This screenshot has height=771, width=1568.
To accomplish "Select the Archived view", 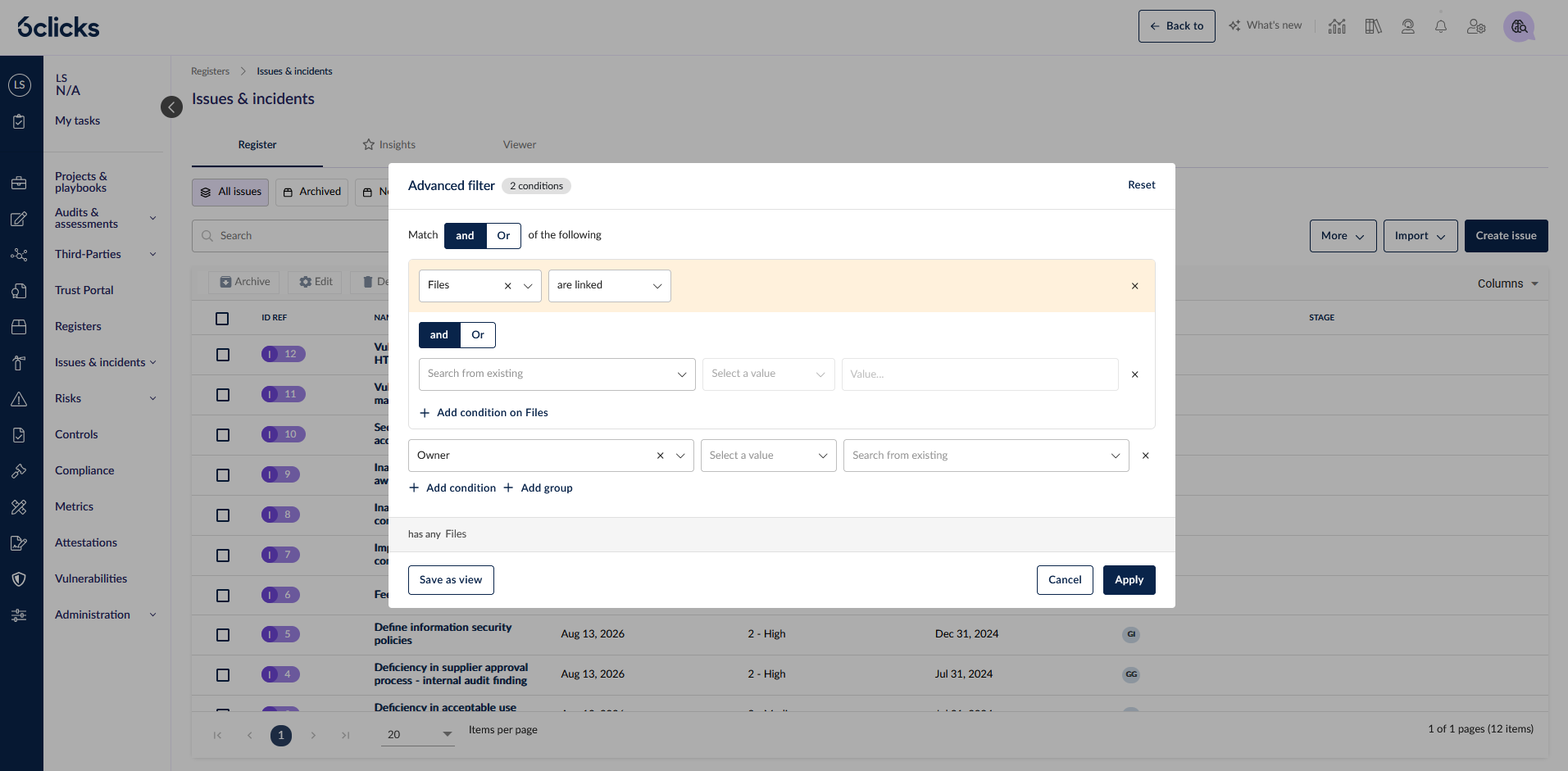I will pos(311,193).
